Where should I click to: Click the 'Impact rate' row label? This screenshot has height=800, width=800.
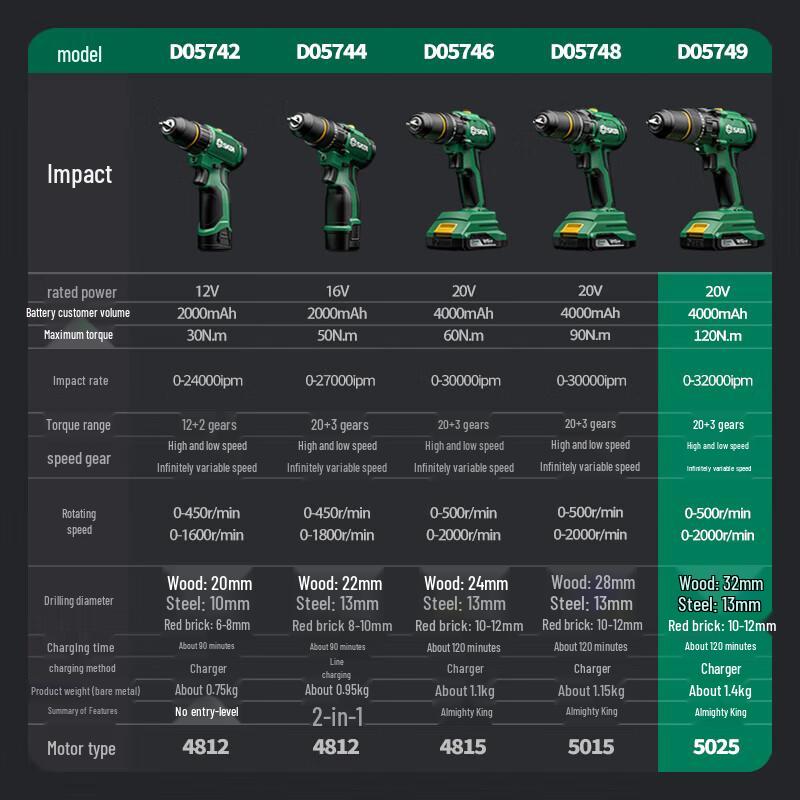(81, 381)
